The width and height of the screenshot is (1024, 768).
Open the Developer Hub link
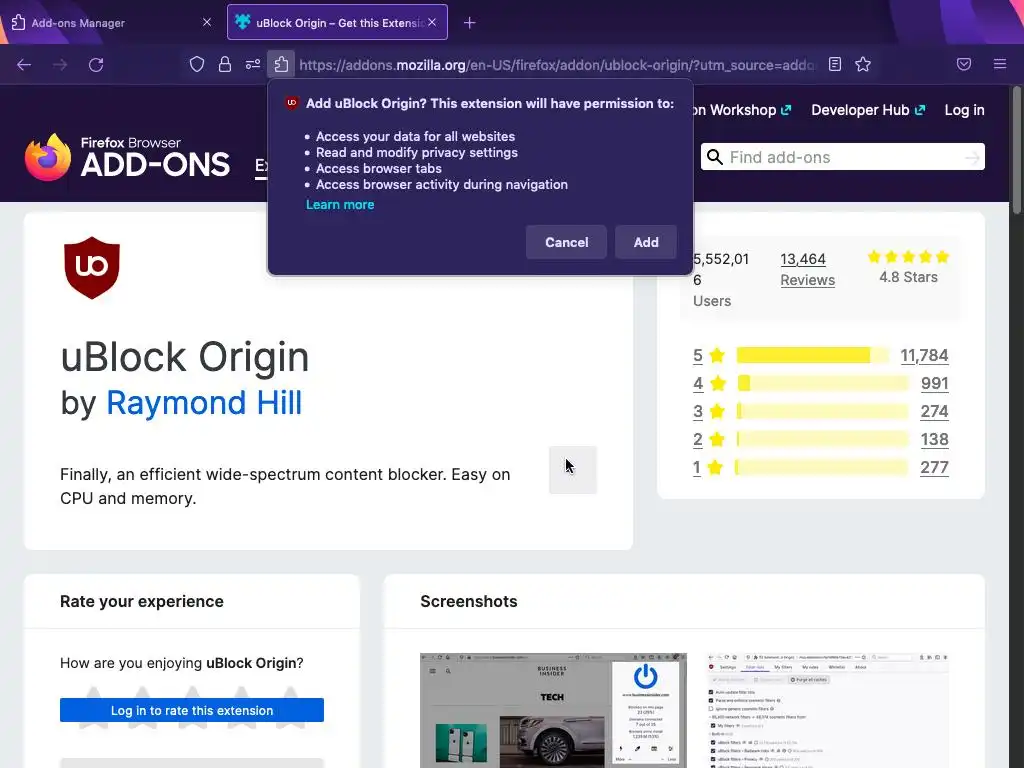868,110
